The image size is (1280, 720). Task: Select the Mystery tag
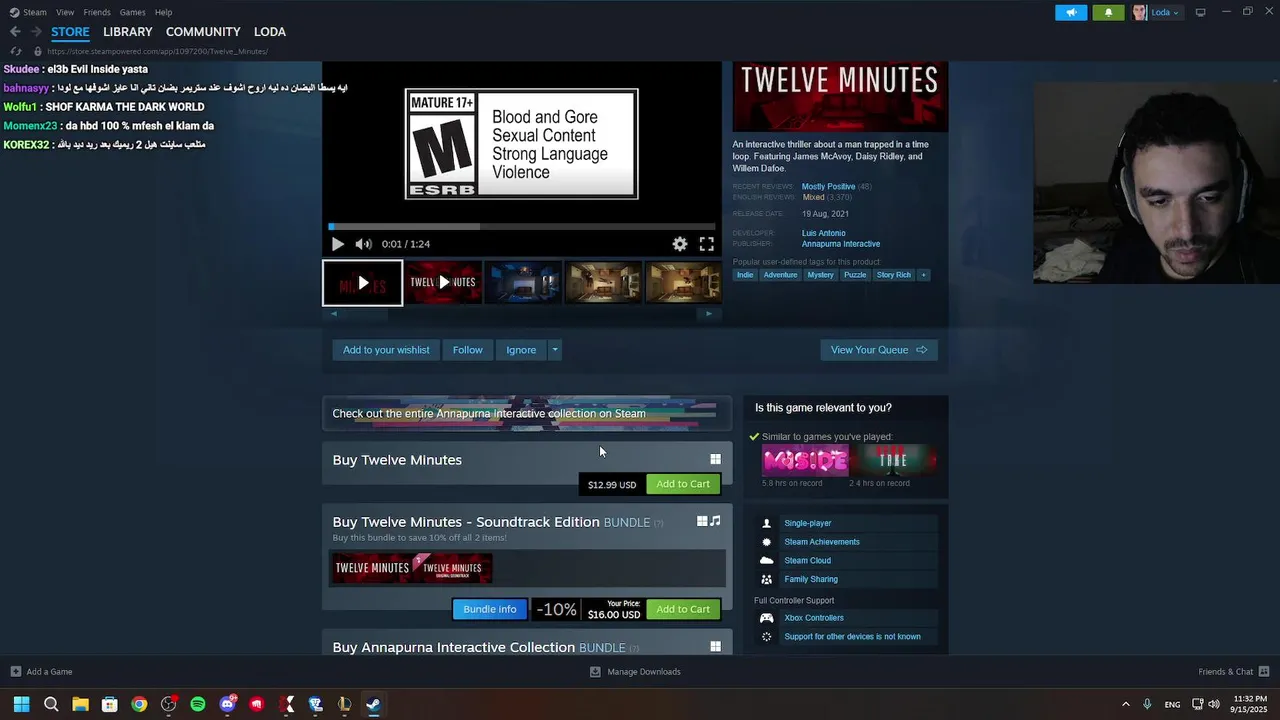point(820,275)
